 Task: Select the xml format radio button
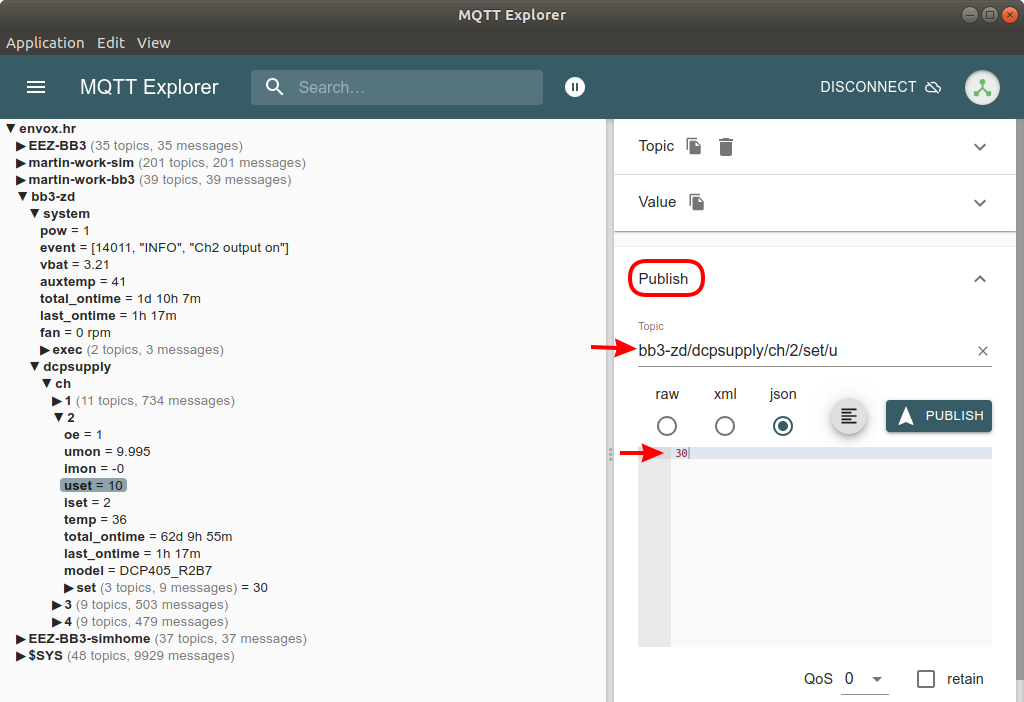coord(724,426)
